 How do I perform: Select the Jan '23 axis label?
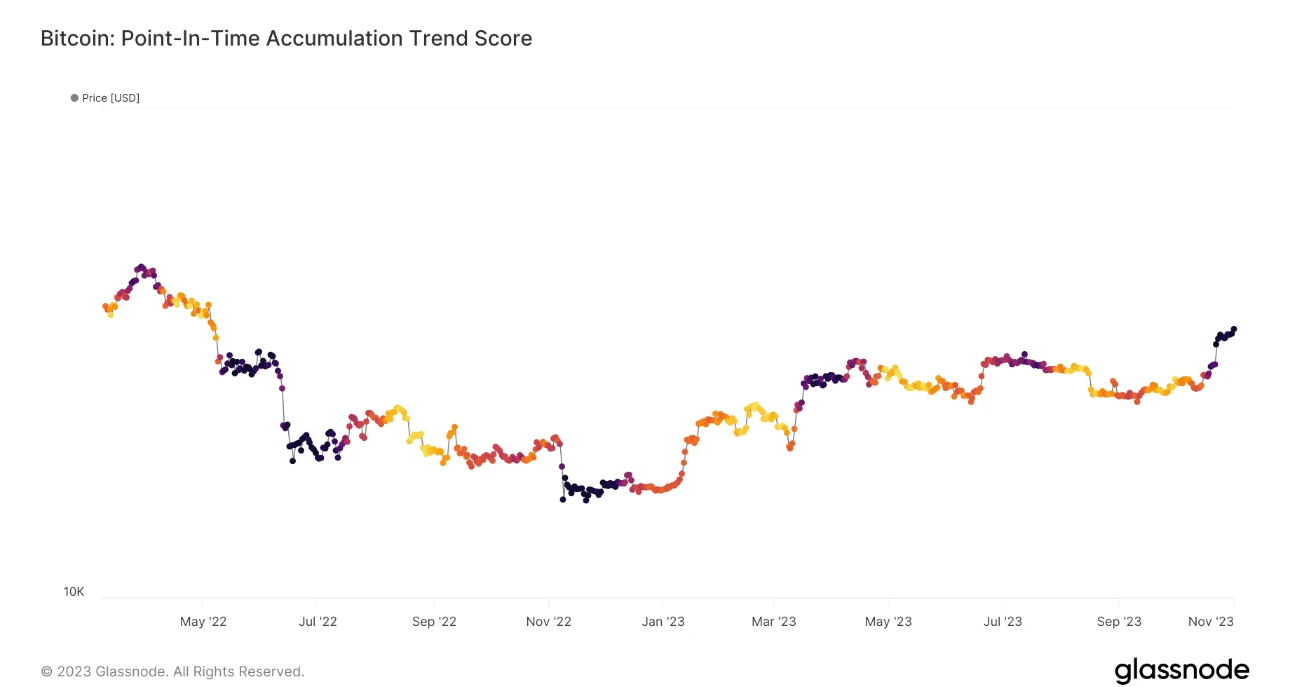coord(663,622)
